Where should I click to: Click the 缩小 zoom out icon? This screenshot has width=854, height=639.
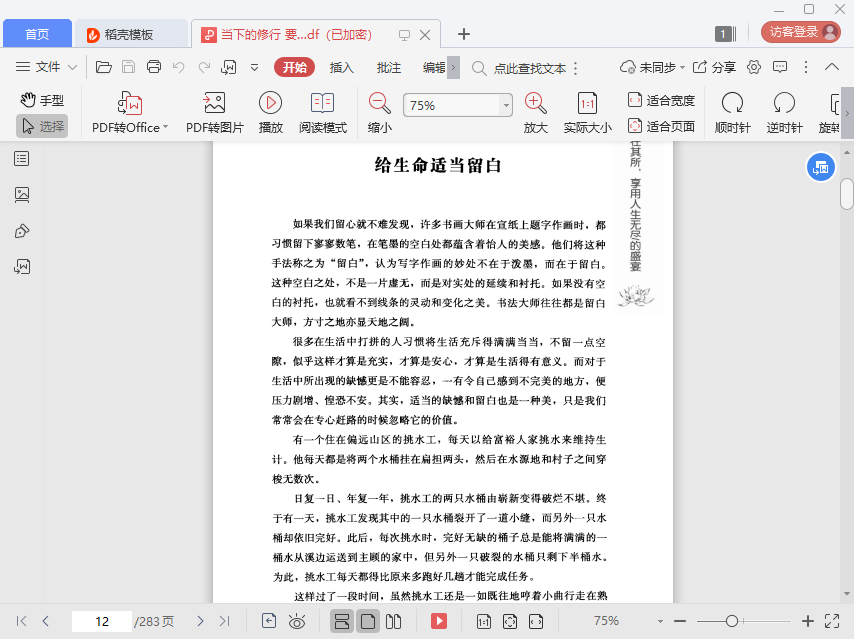[380, 113]
